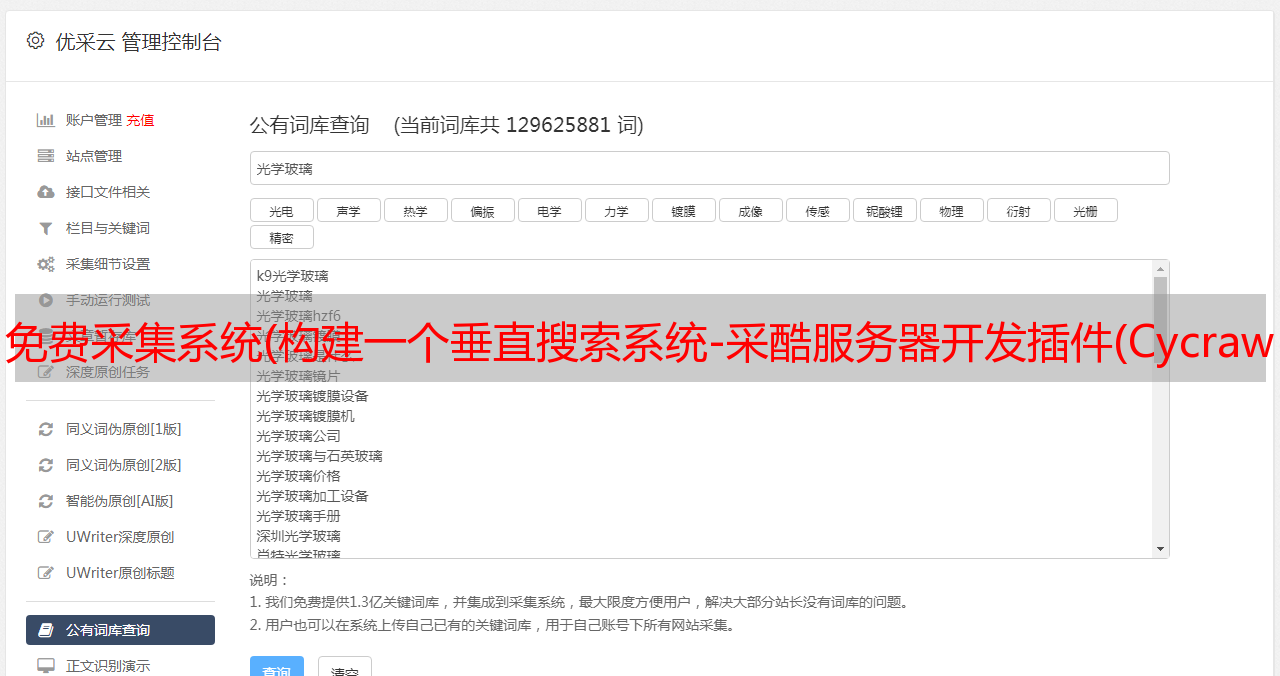Click the refresh icon for 同义词伪原创[2版]
Screen dimensions: 1280x676
tap(46, 465)
